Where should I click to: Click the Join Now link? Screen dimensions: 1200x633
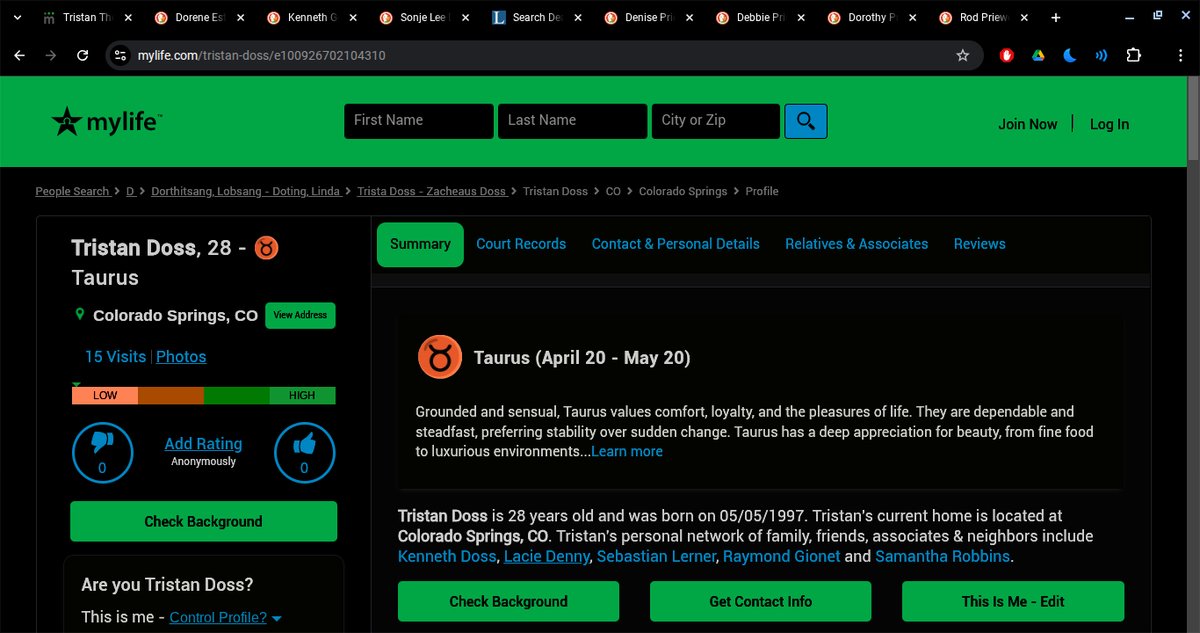click(1027, 124)
